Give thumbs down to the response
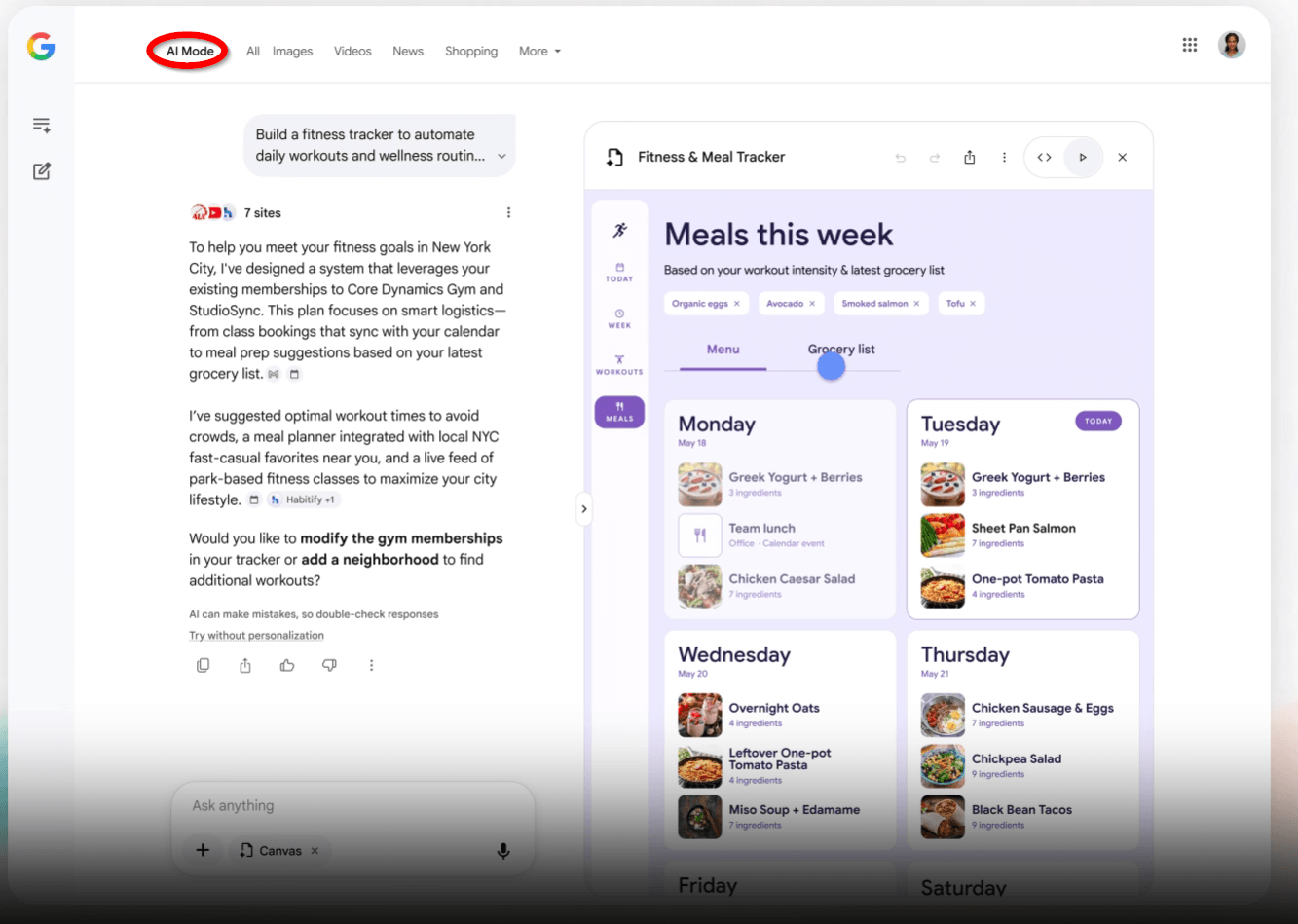 click(x=329, y=665)
